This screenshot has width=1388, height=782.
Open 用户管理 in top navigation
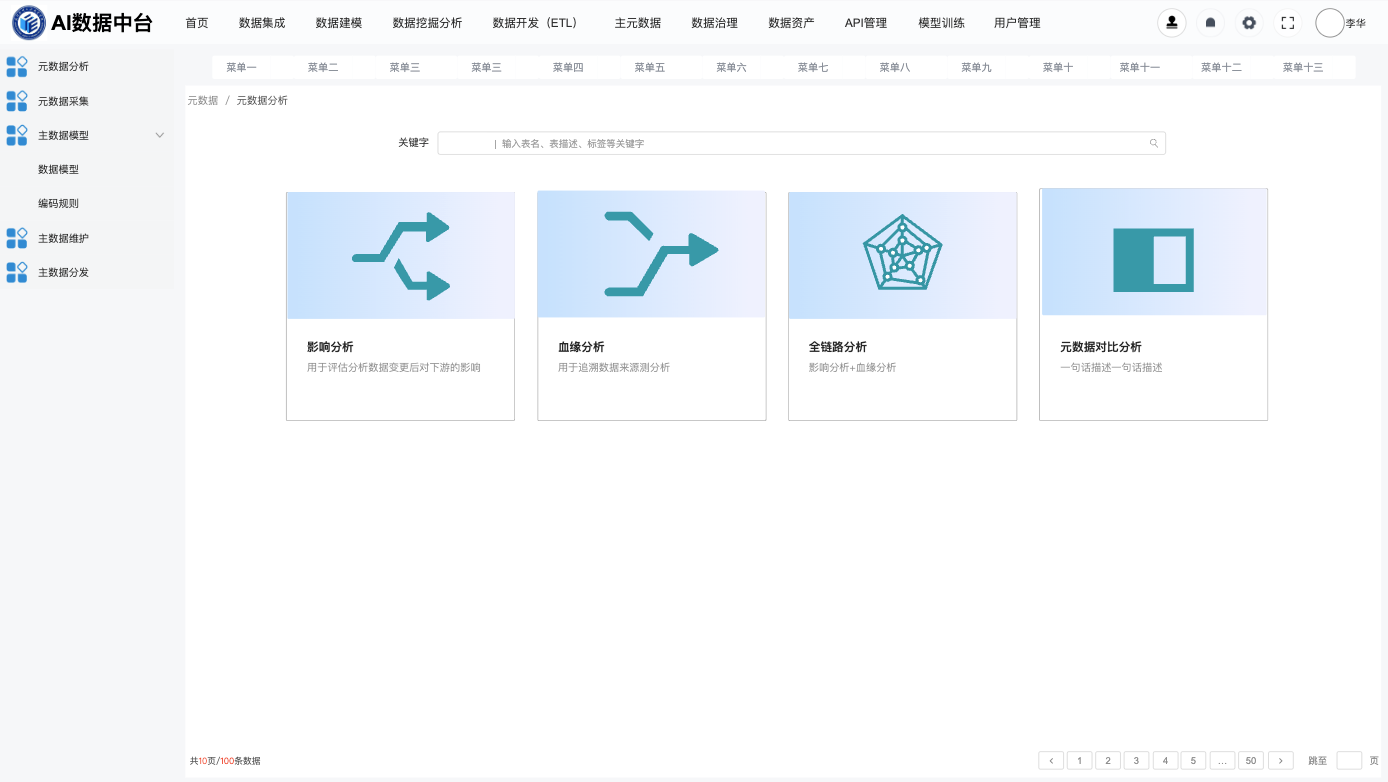pos(1018,23)
